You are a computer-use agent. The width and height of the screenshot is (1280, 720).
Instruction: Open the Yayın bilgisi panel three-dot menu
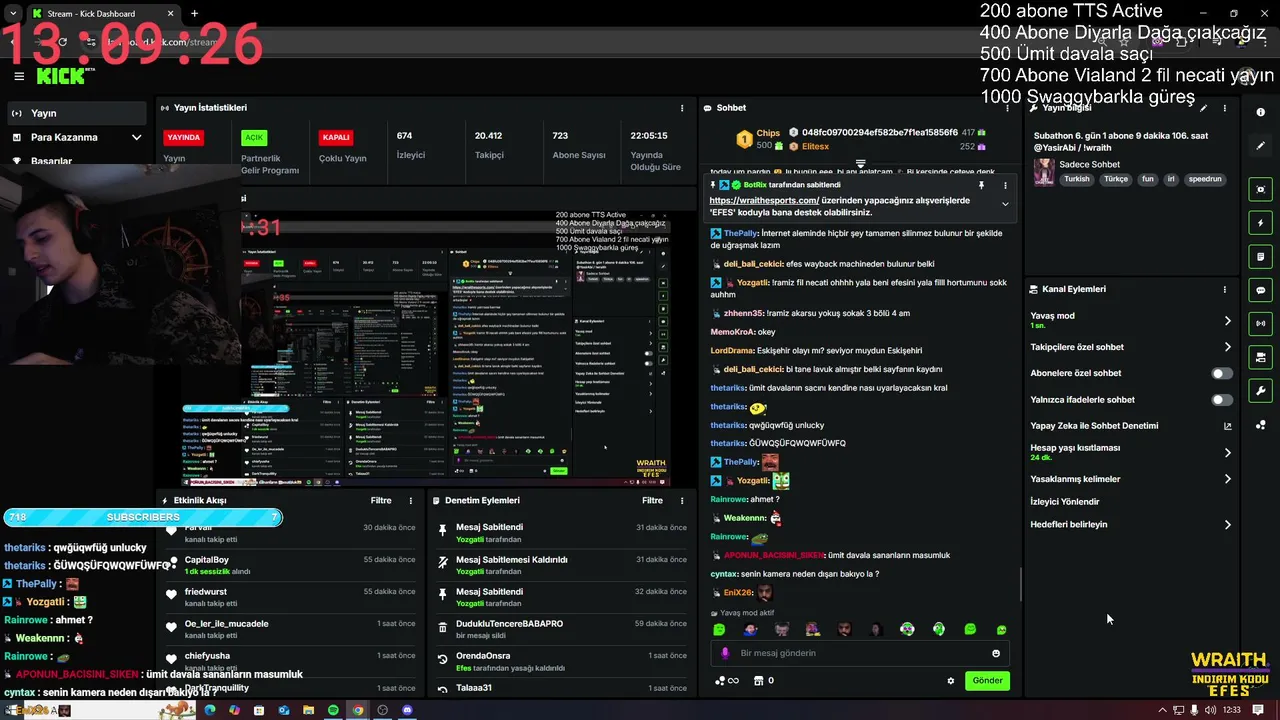coord(1224,108)
